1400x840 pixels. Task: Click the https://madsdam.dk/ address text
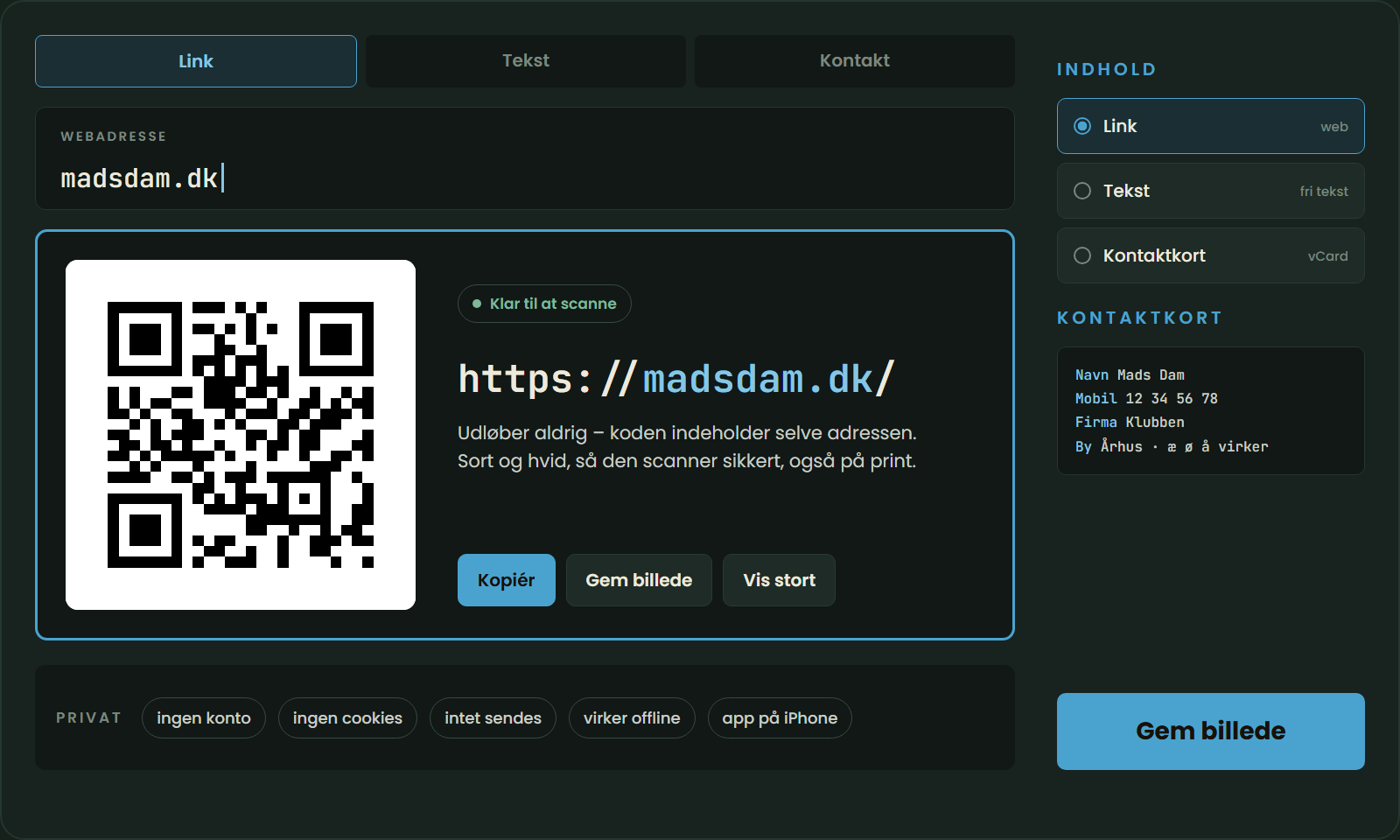676,379
